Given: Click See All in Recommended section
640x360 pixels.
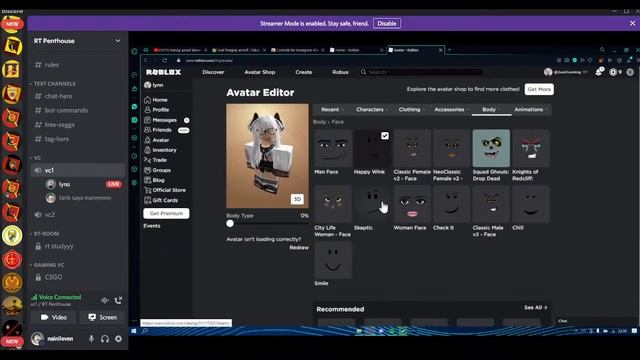Looking at the screenshot, I should pos(536,307).
